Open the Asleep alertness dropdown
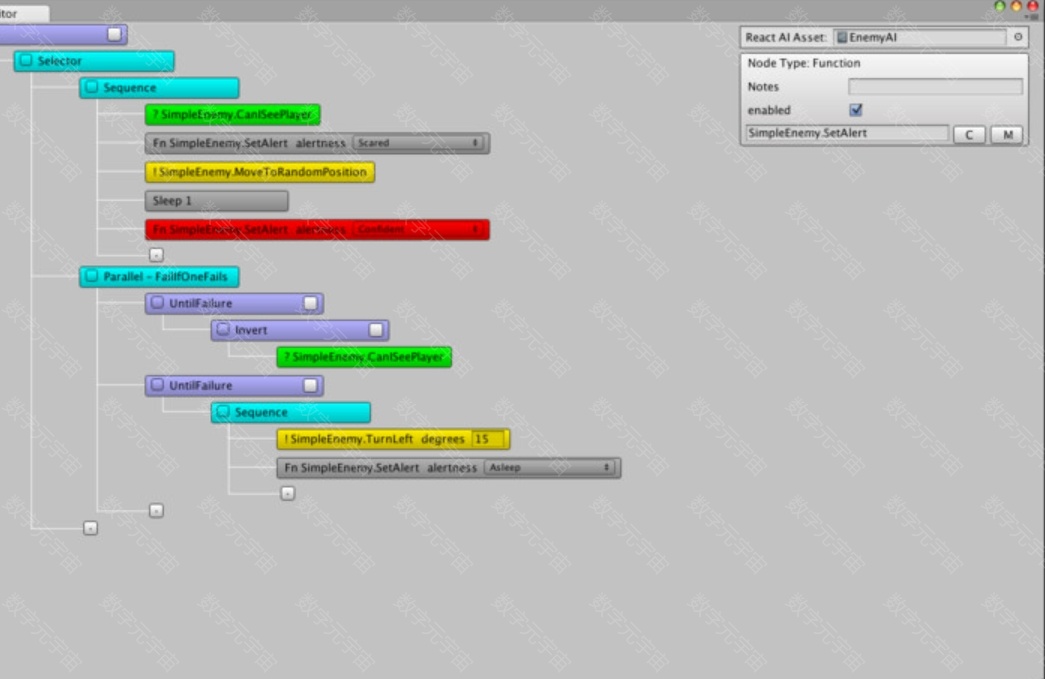 [550, 468]
